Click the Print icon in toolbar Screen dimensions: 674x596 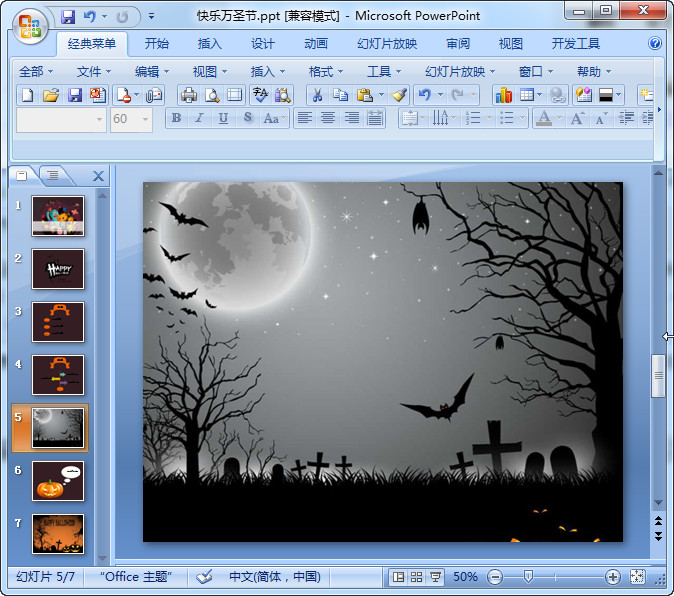click(188, 95)
